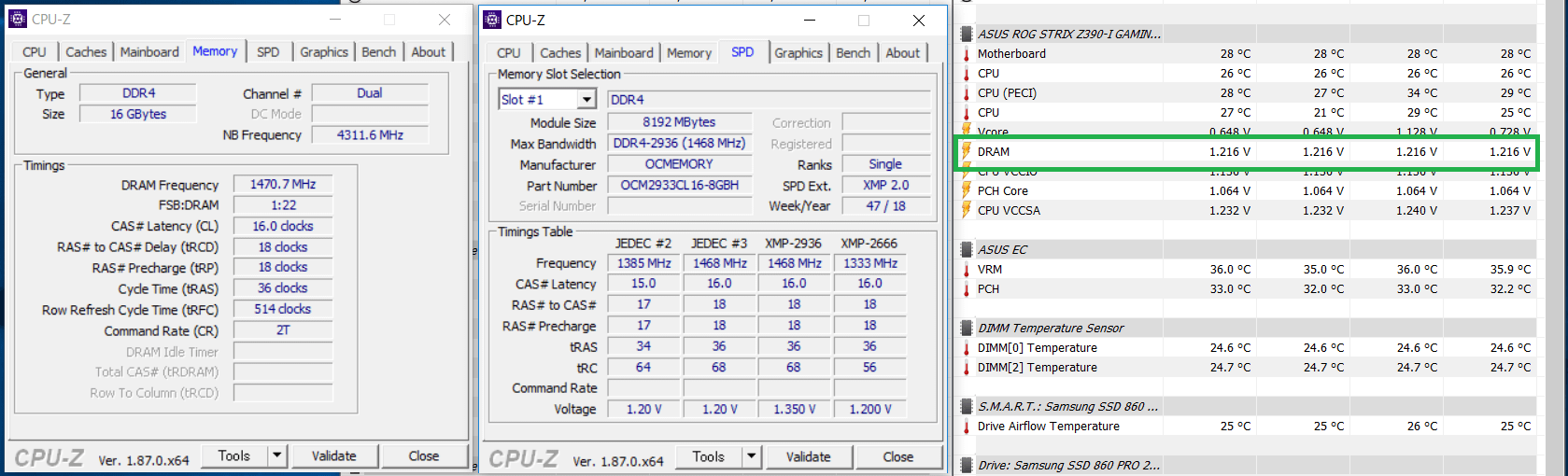The image size is (1568, 476).
Task: Click the CAS# Latency field showing 16.0 clocks
Action: coord(283,226)
